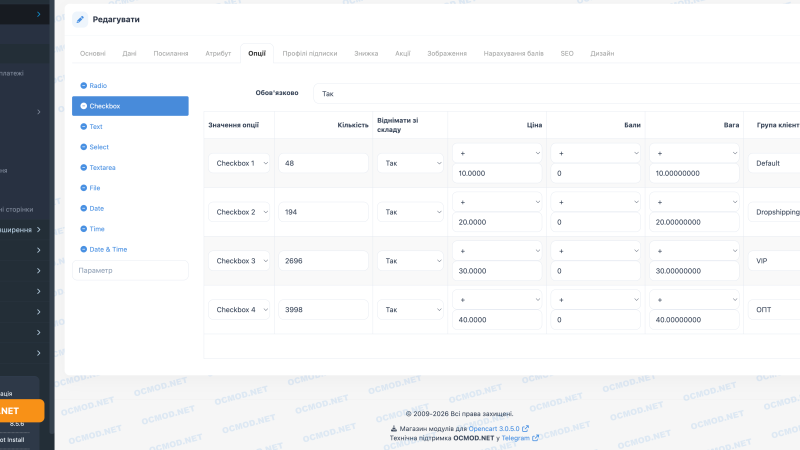
Task: Open the subtract-stock dropdown in Checkbox 1 row
Action: 410,163
